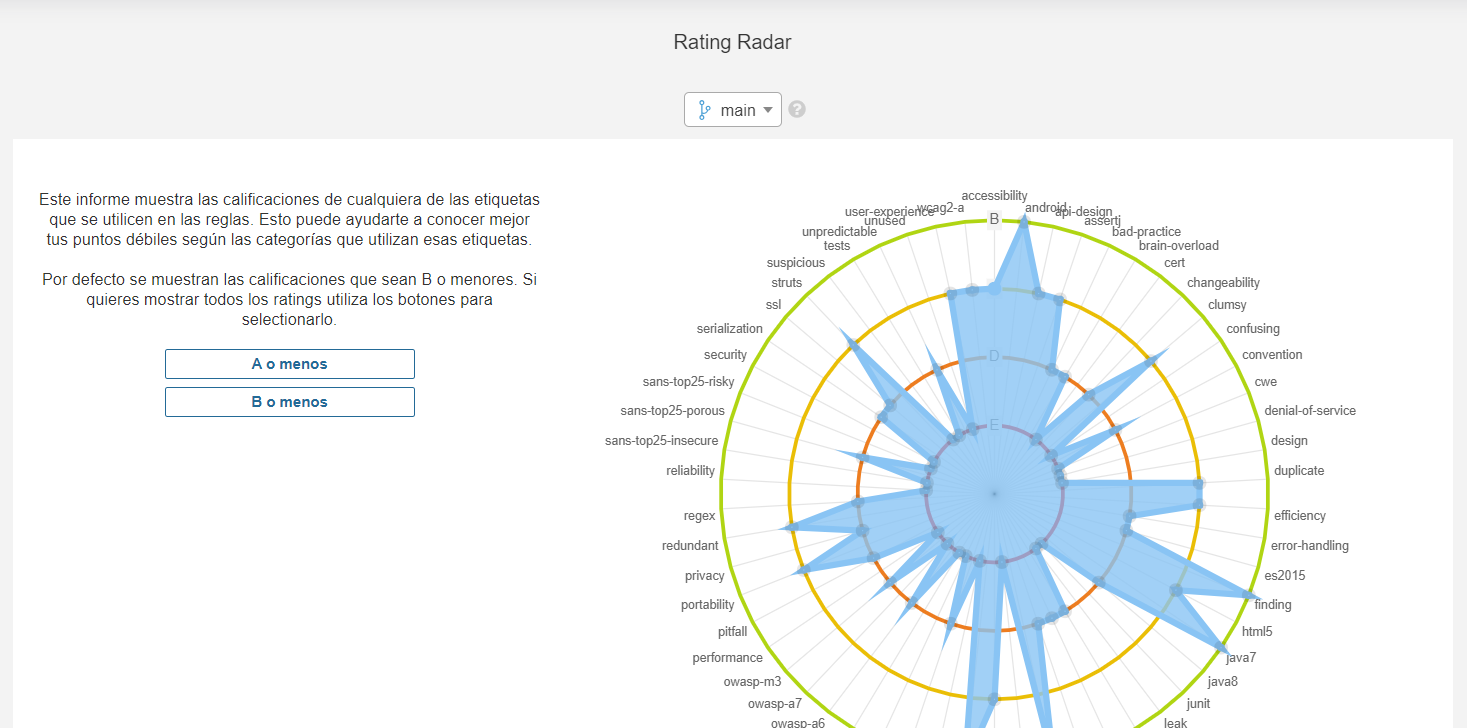
Task: Click the cwe axis label
Action: [x=1266, y=382]
